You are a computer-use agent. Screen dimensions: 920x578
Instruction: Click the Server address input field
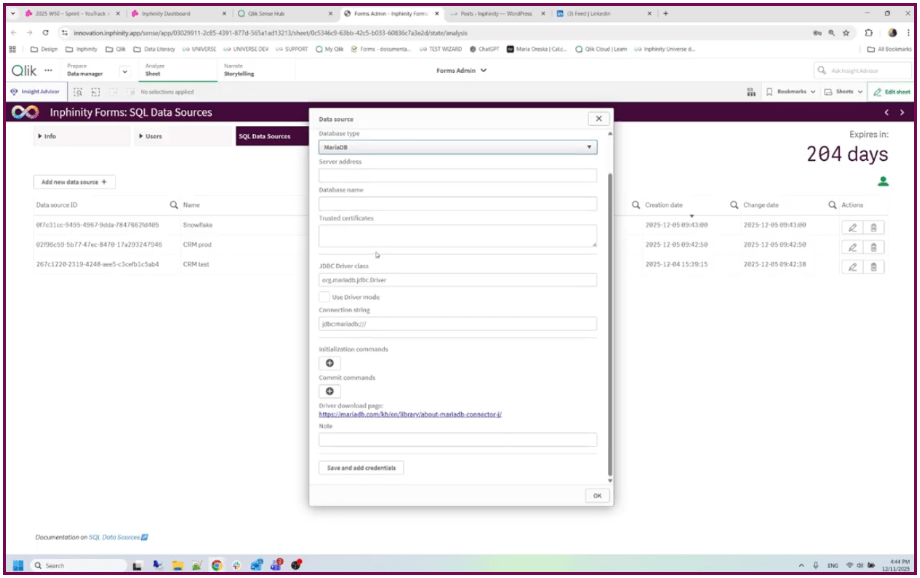(458, 175)
